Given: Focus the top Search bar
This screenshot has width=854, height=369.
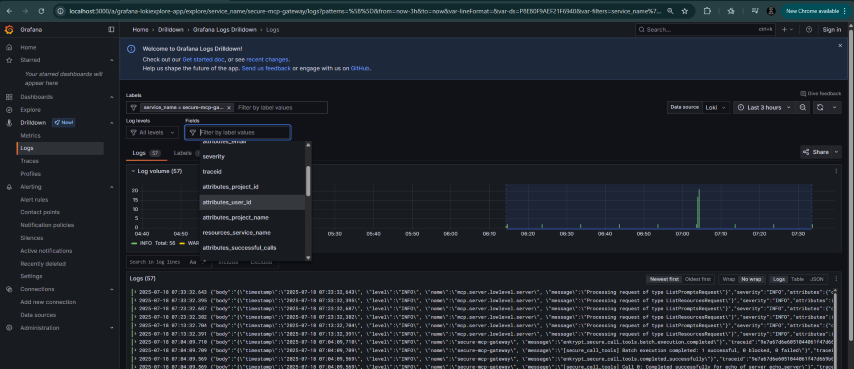Looking at the screenshot, I should [x=705, y=29].
